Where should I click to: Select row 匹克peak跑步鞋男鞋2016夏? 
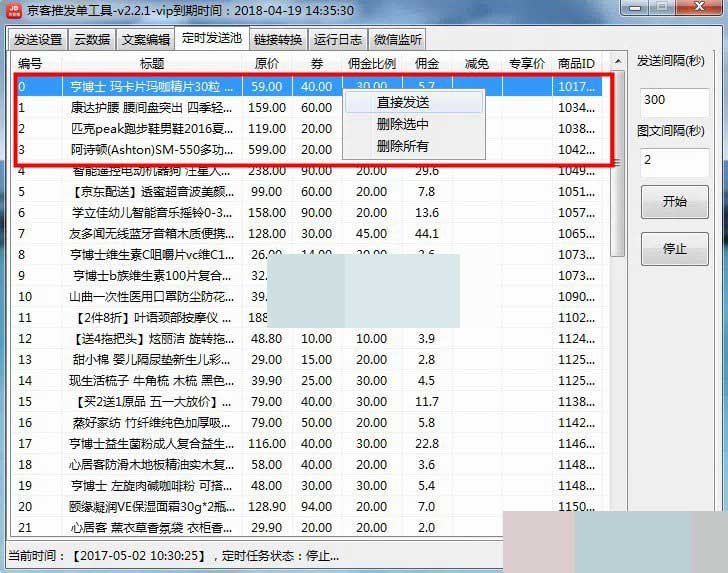point(309,128)
